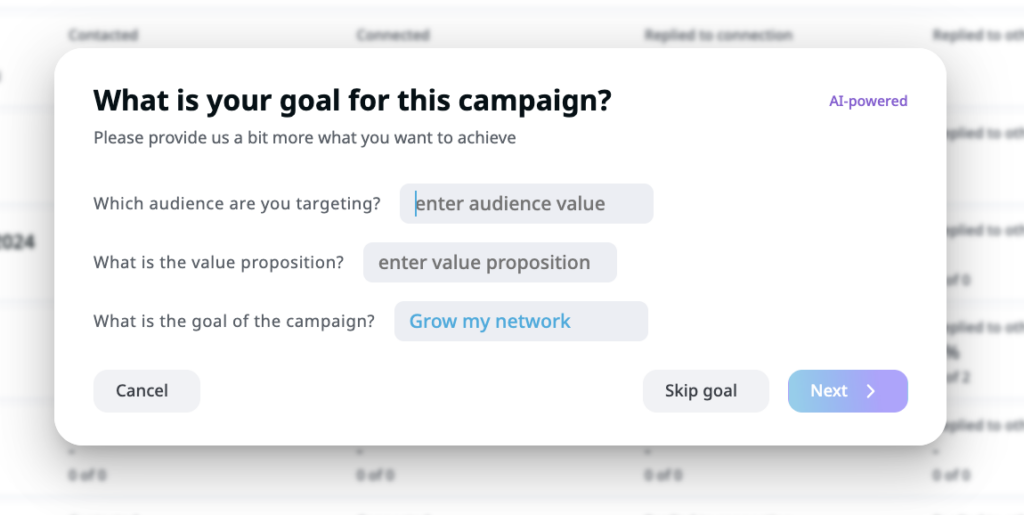Click 'What is the goal of the campaign?' label

pyautogui.click(x=234, y=321)
